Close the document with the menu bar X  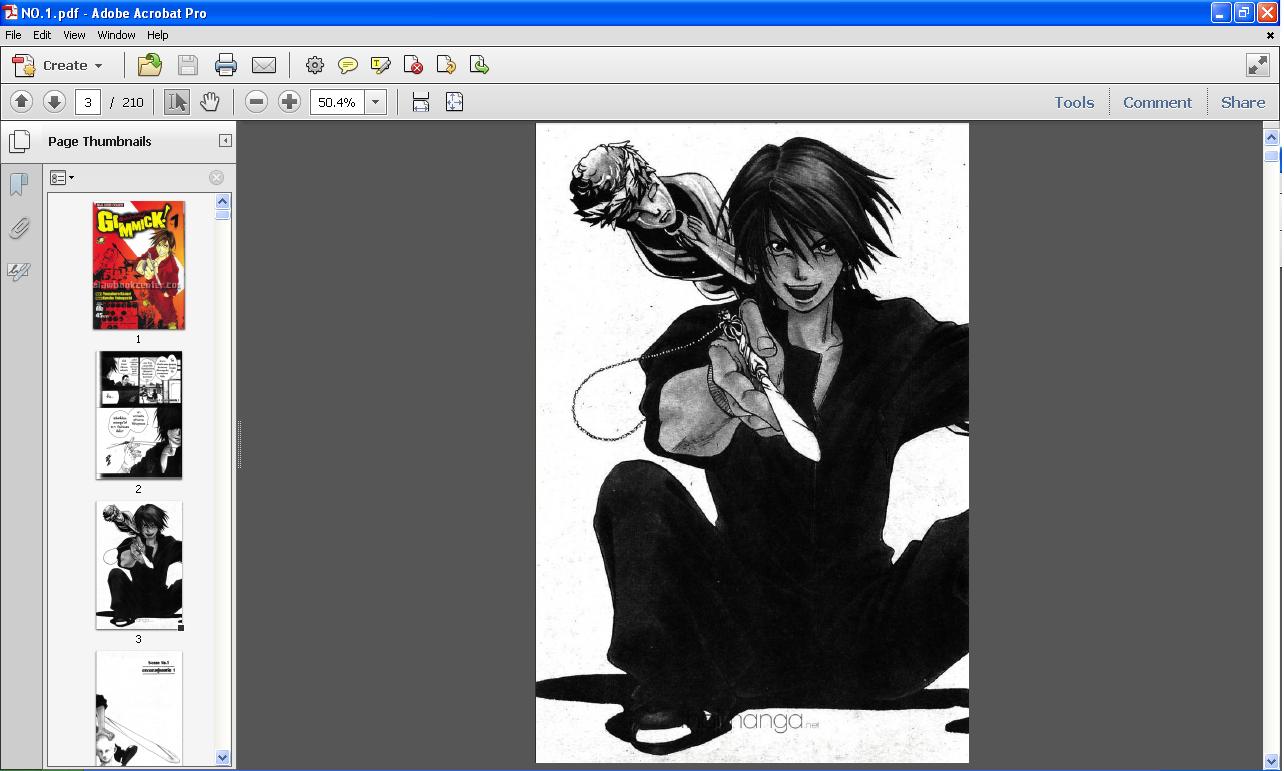point(1270,35)
